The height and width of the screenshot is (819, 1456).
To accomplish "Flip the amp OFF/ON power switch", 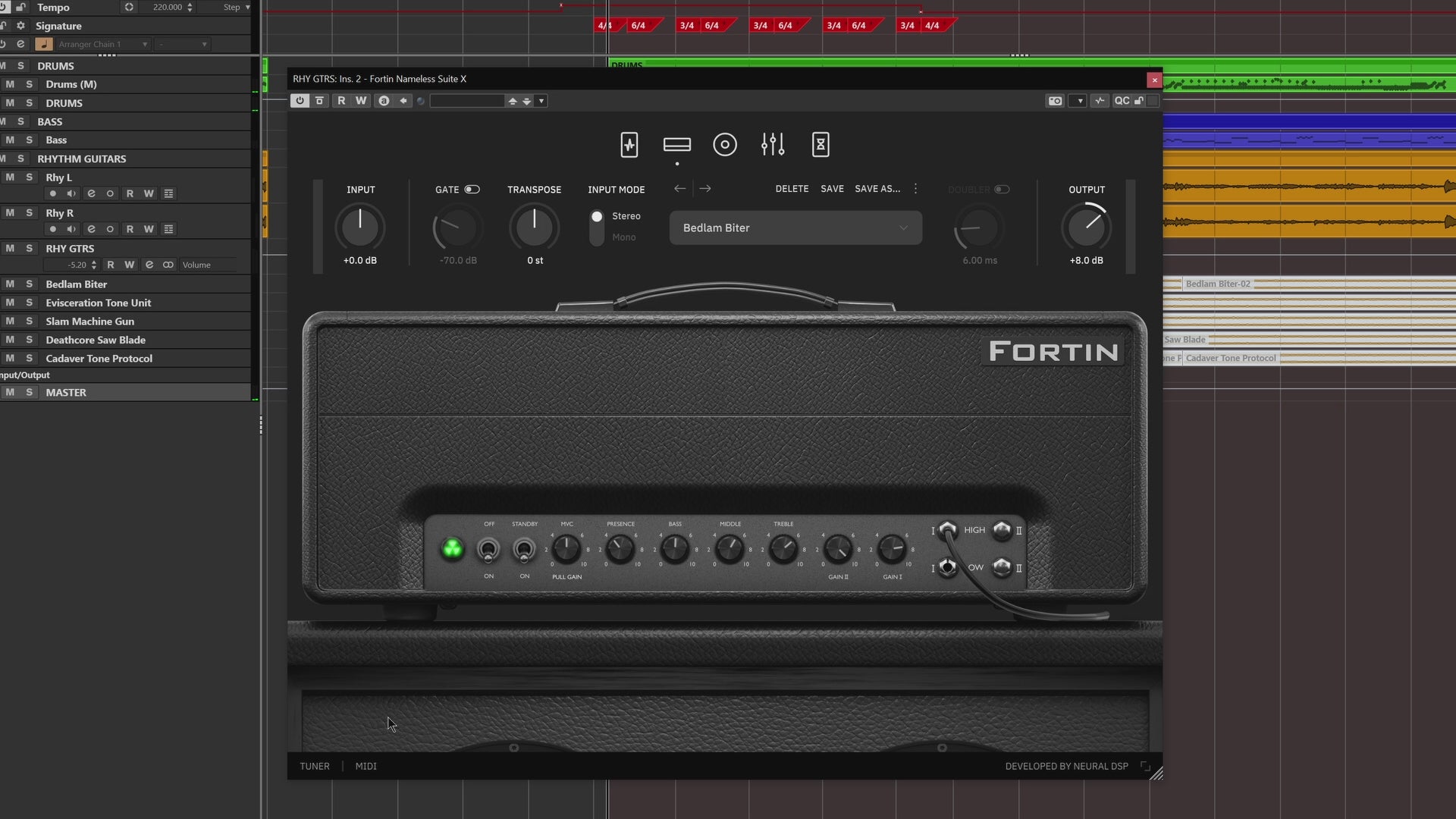I will 488,550.
